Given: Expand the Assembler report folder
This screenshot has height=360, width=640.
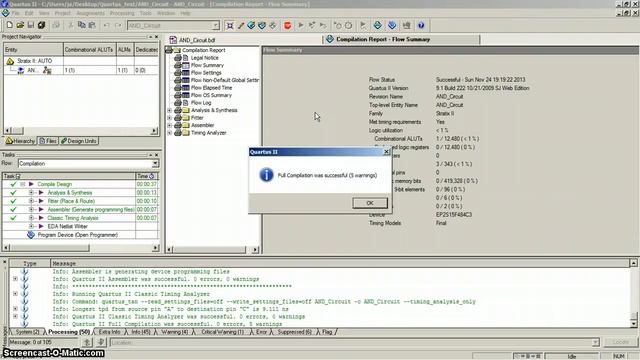Looking at the screenshot, I should pyautogui.click(x=169, y=125).
